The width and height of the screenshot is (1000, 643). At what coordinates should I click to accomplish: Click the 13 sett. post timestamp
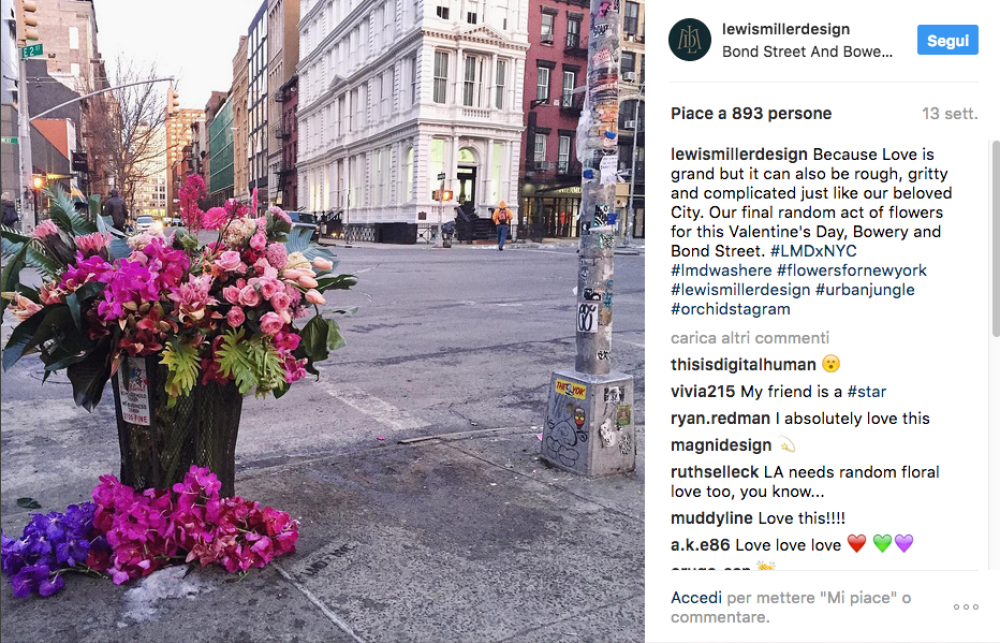[950, 114]
